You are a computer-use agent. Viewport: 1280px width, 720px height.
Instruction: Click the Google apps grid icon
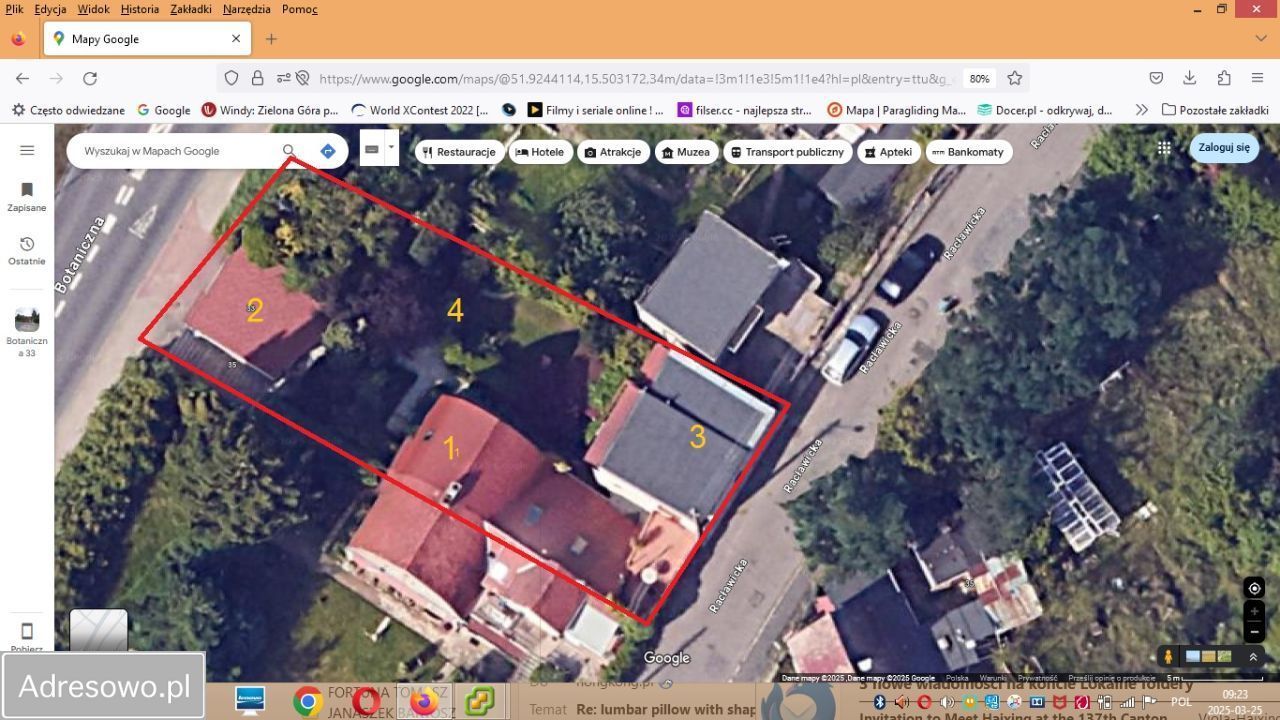[1163, 147]
